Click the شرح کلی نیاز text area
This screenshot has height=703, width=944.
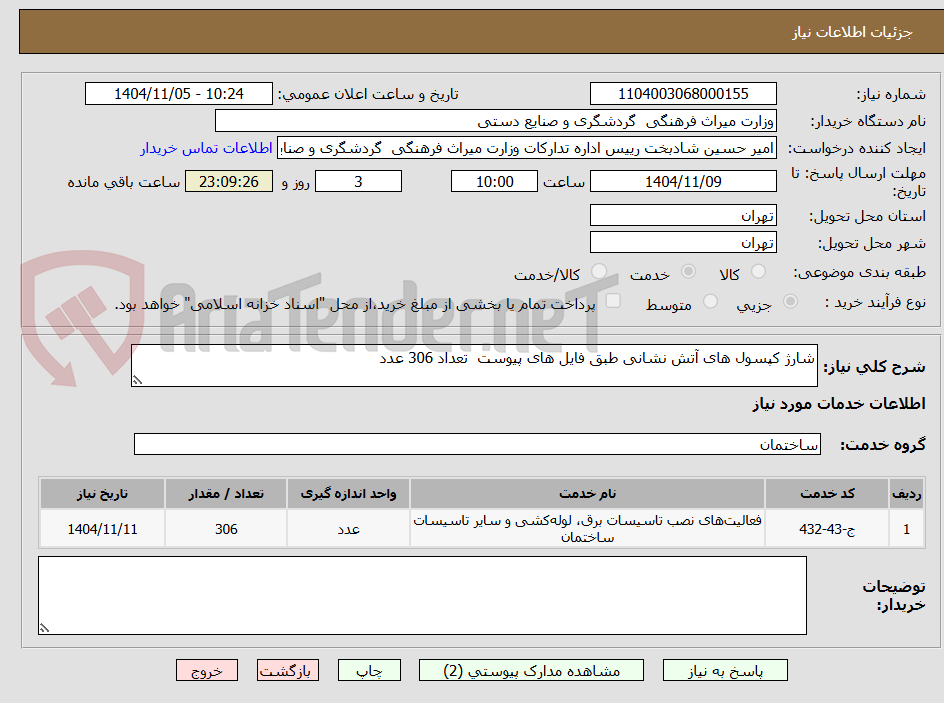tap(474, 365)
